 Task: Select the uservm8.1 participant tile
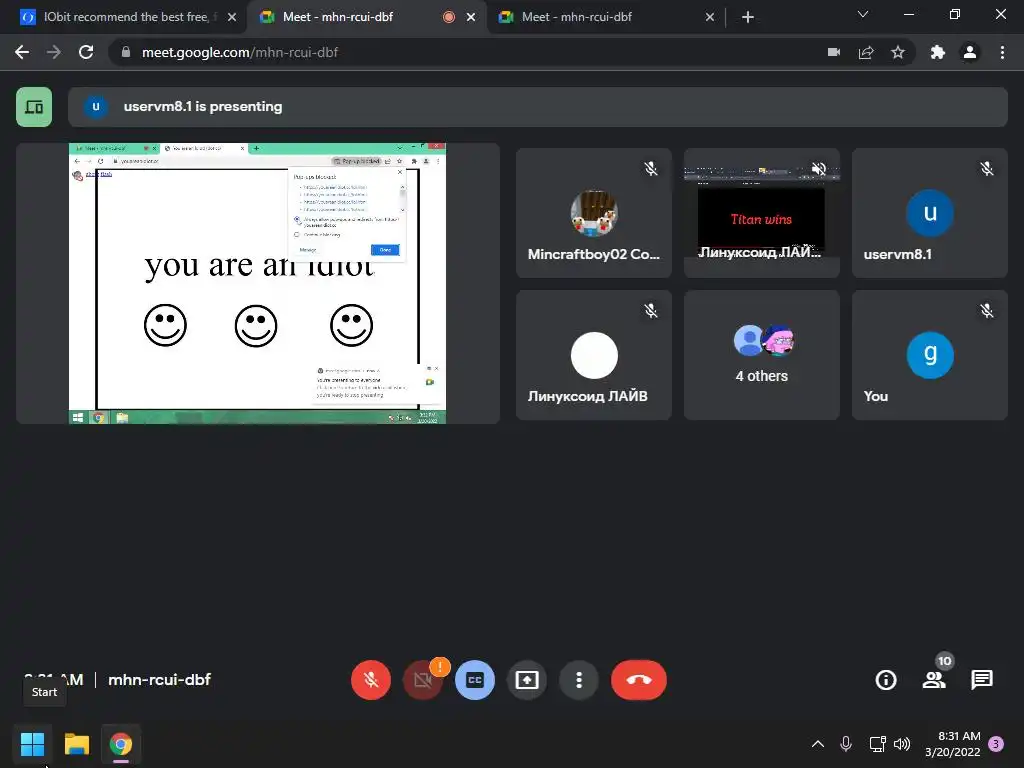[929, 213]
